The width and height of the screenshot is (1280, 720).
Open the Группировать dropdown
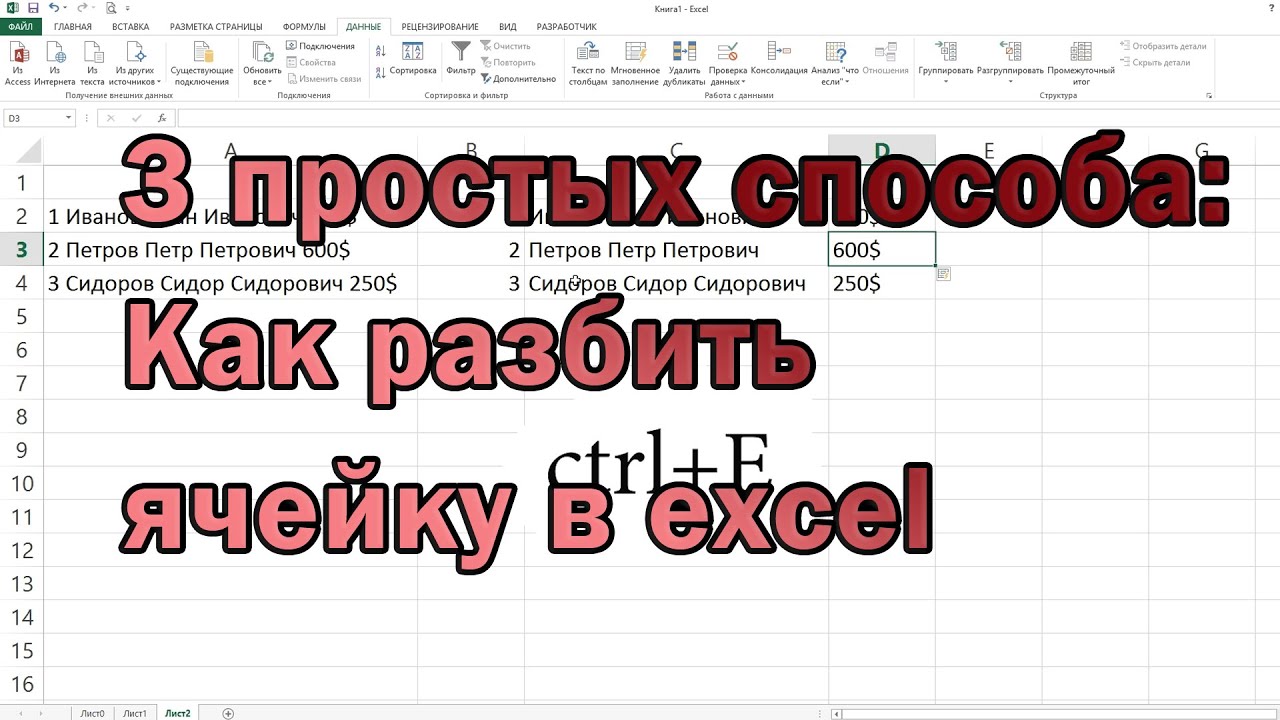pos(946,63)
